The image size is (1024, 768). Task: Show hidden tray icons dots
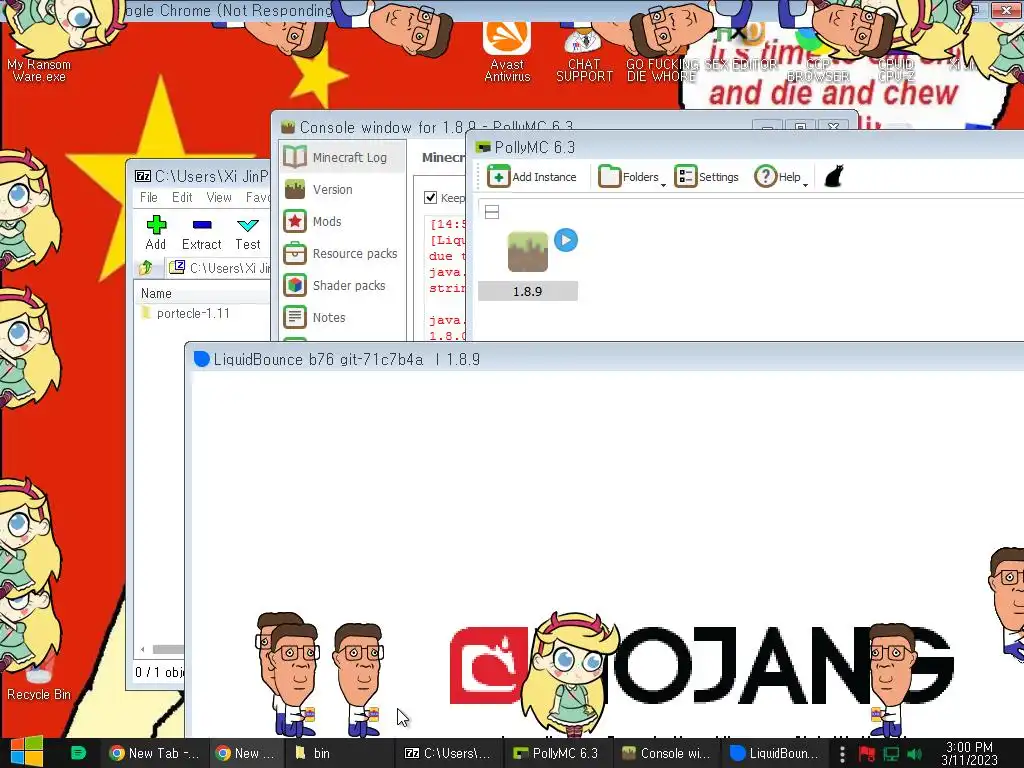[x=842, y=754]
